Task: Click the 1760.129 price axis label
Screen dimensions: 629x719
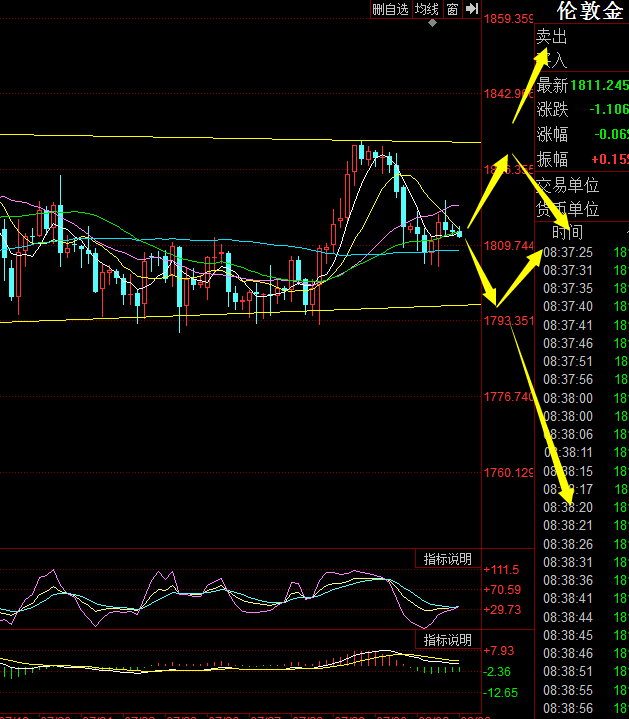Action: coord(509,473)
